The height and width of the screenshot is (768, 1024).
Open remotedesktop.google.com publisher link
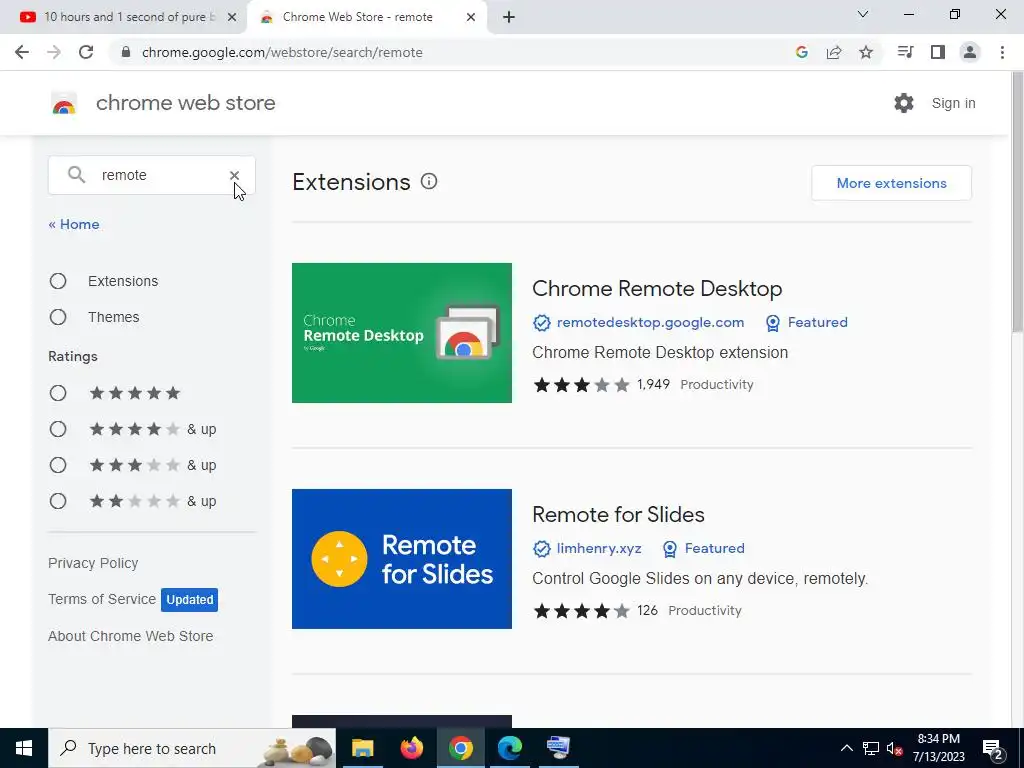(650, 323)
